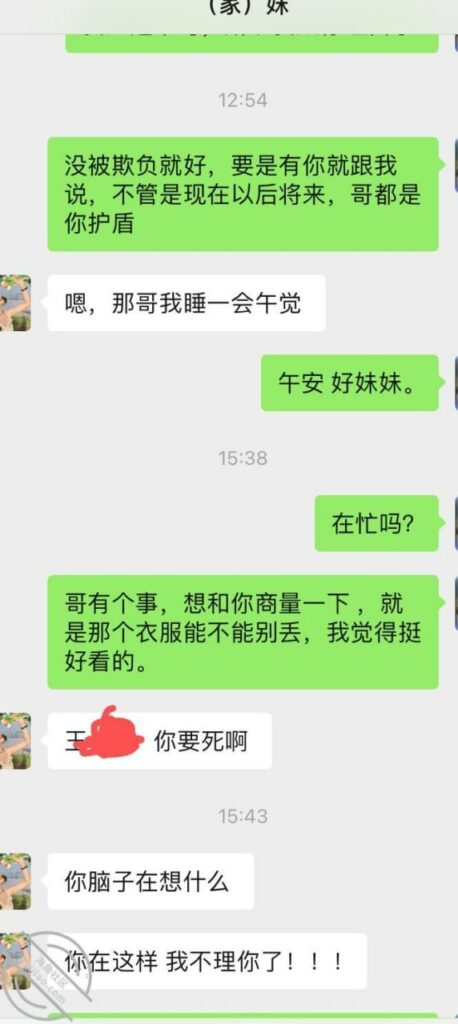This screenshot has height=1024, width=458.
Task: Tap sender avatar next to '午安 好妹妹。' bubble
Action: click(456, 383)
